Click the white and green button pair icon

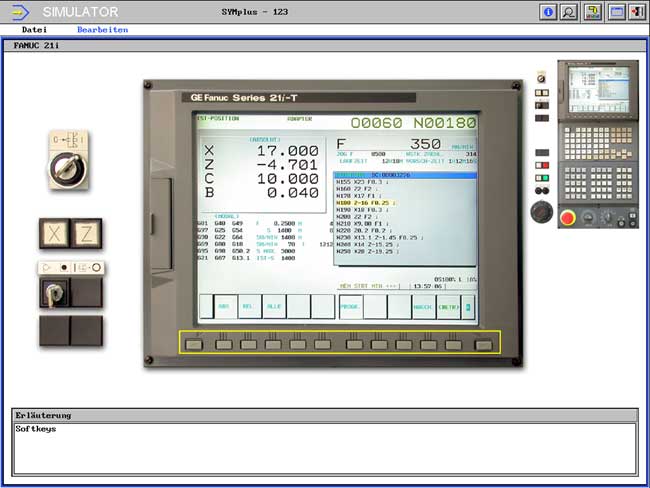tap(542, 178)
